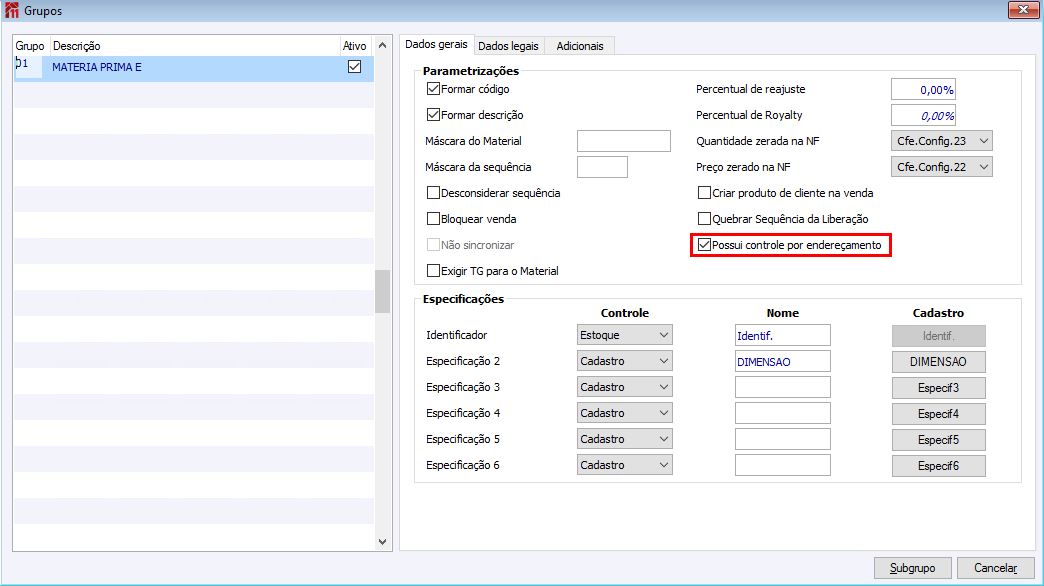Image resolution: width=1044 pixels, height=586 pixels.
Task: Open Quantidade zerada na NF dropdown
Action: (940, 141)
